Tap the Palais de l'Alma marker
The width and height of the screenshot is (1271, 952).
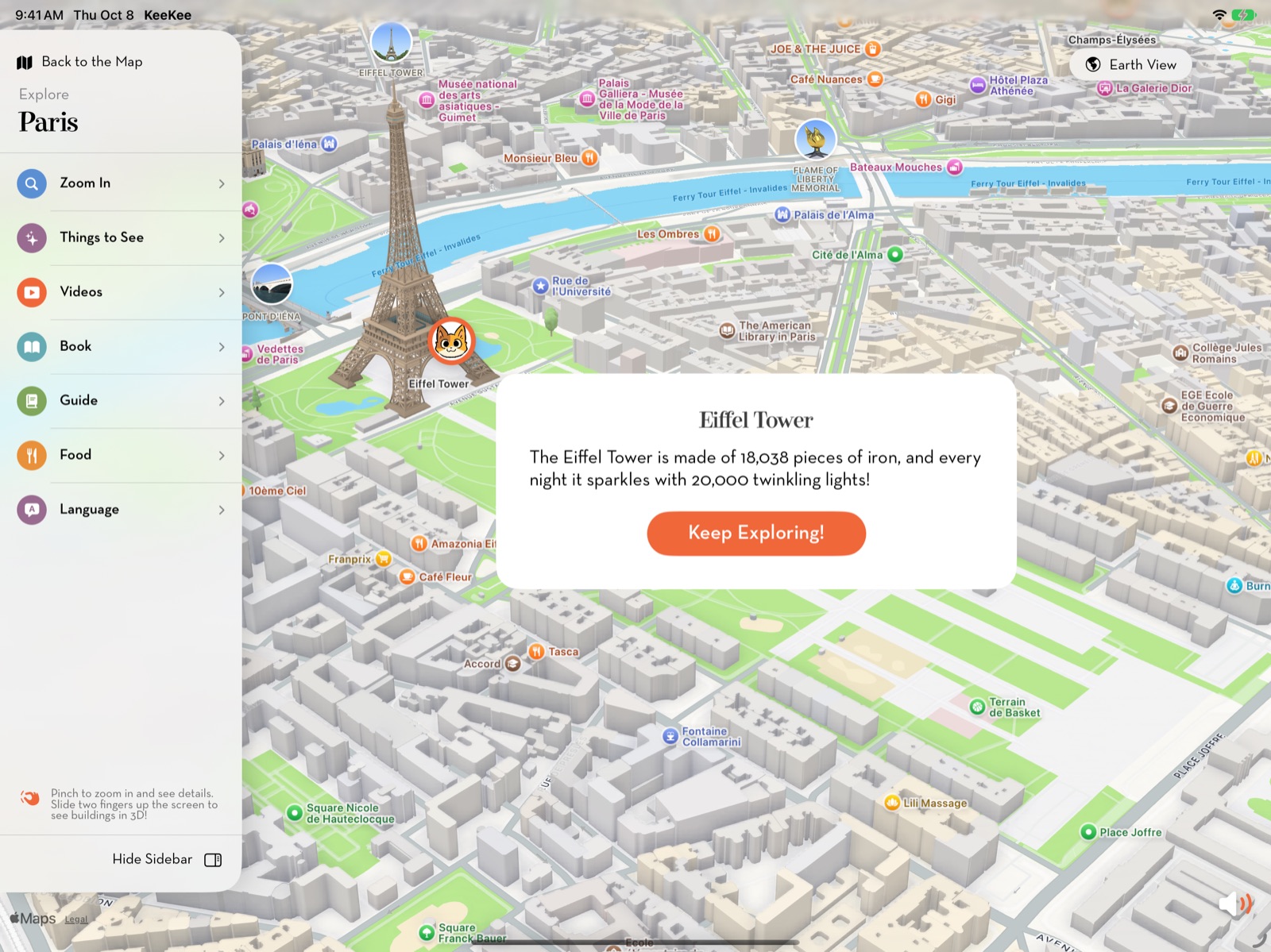tap(782, 214)
